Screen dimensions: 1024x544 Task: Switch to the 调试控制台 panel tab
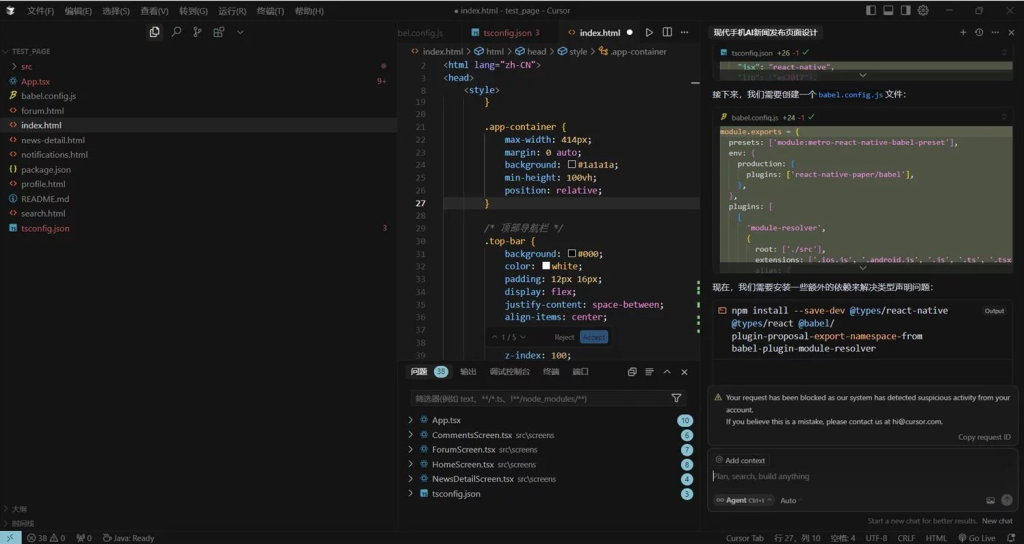(509, 372)
